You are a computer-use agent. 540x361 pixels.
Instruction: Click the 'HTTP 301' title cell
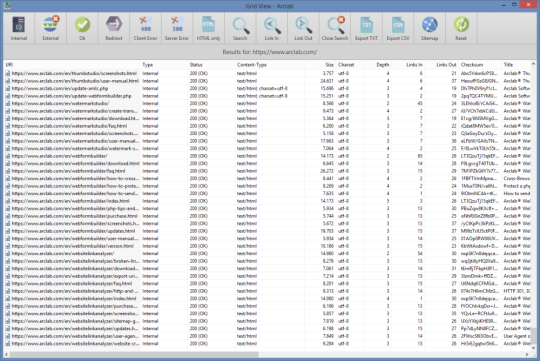[517, 291]
